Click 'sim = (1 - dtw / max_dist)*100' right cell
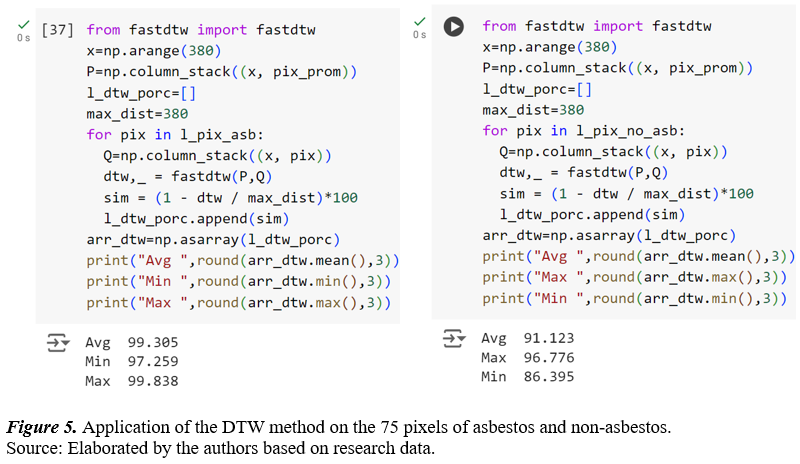Viewport: 800px width, 464px height. pos(627,193)
